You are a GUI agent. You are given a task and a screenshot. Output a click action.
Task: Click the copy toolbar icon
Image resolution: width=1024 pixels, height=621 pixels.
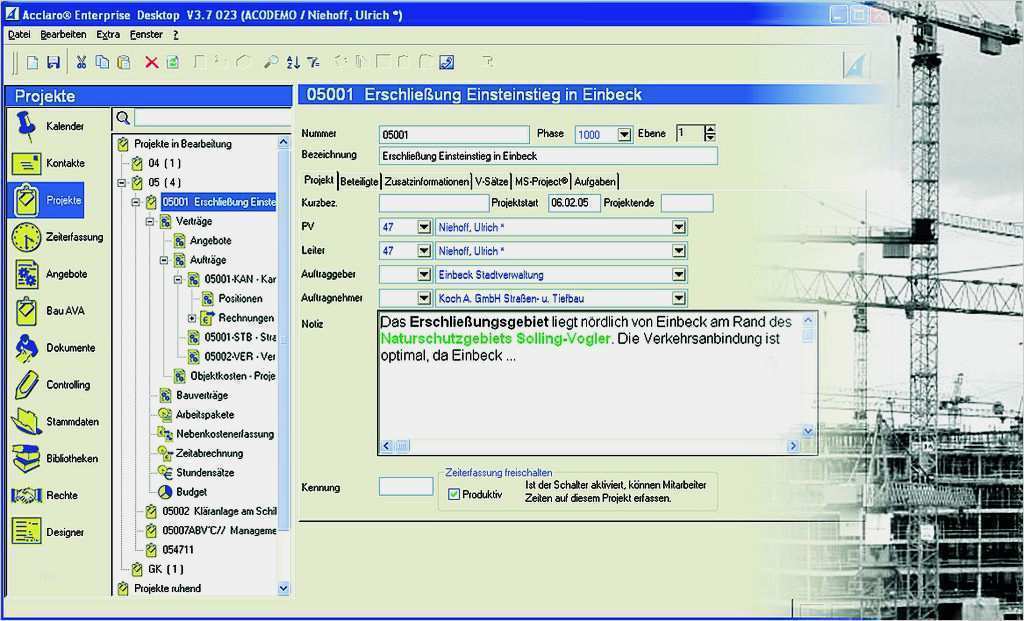103,63
